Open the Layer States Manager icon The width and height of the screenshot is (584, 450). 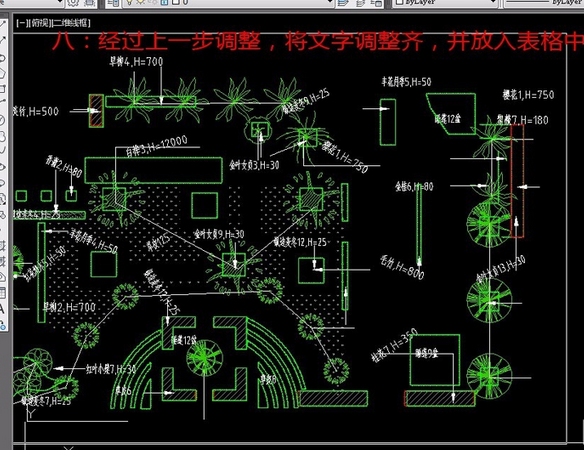[377, 3]
